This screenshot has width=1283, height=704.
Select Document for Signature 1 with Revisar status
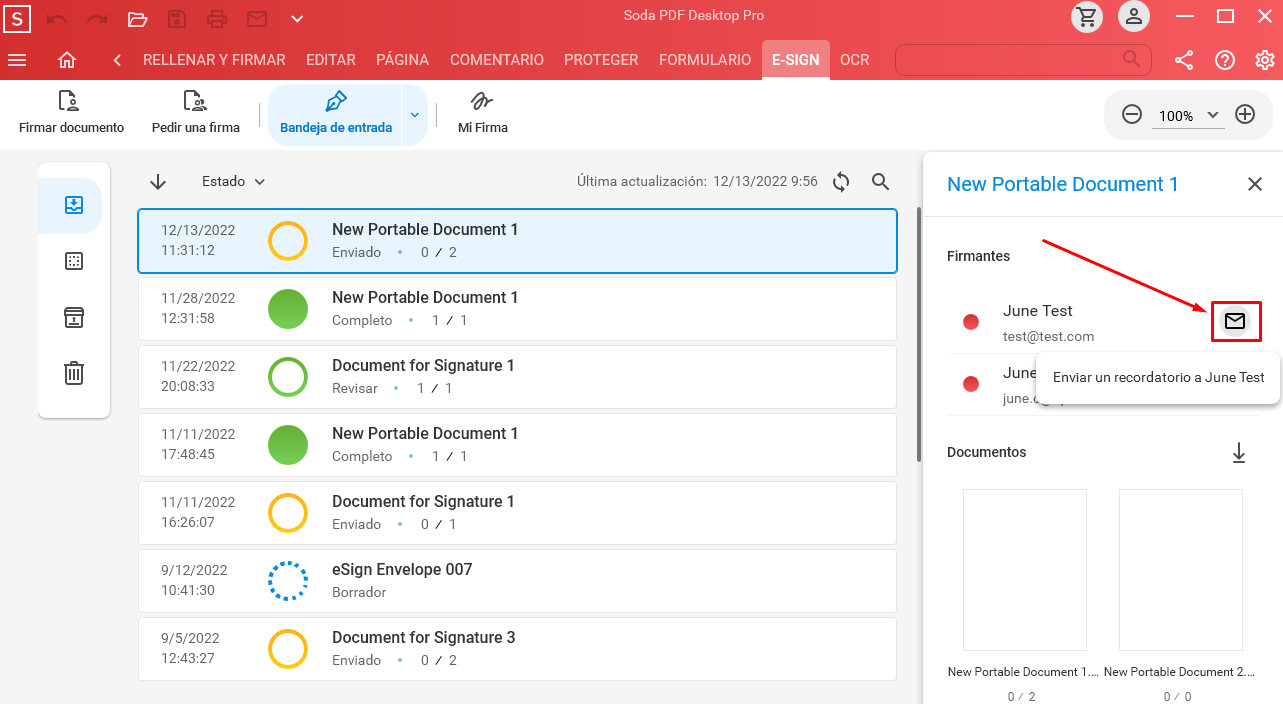coord(517,377)
